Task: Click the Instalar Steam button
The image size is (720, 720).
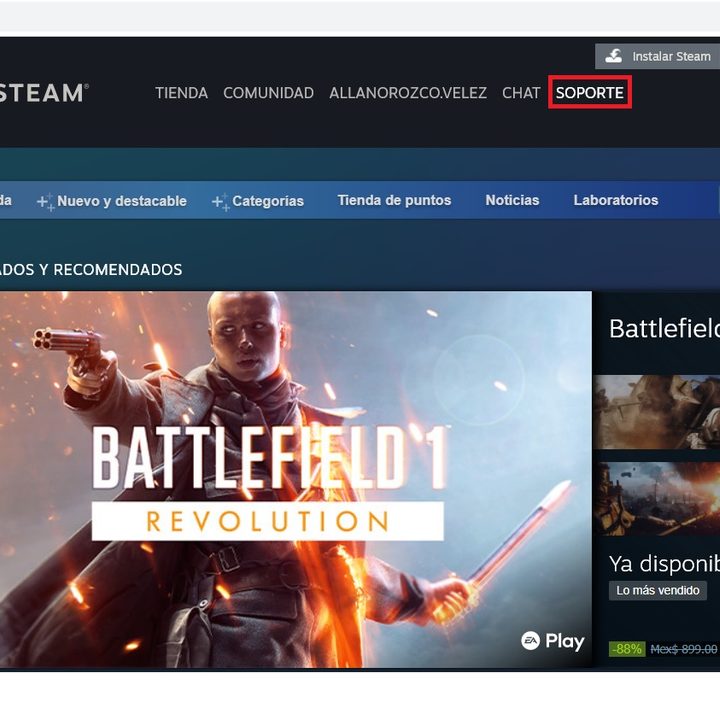Action: coord(658,56)
